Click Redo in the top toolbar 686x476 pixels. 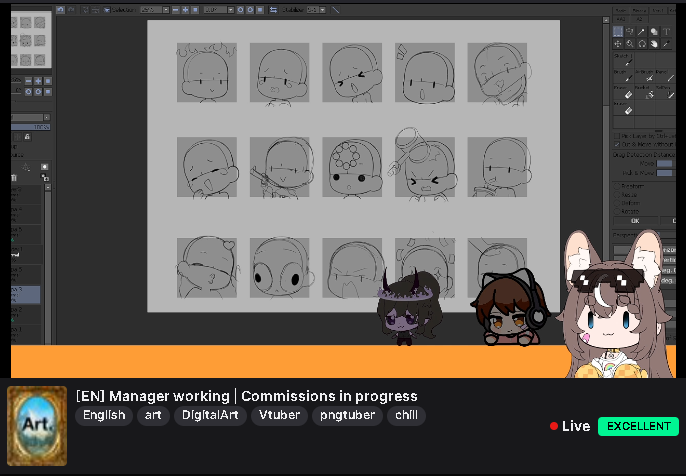(71, 10)
